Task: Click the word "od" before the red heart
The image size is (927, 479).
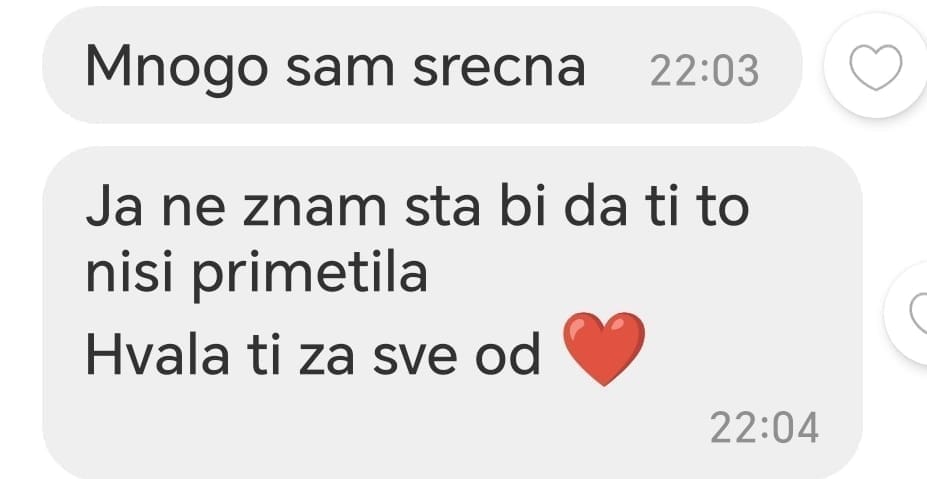Action: [508, 353]
